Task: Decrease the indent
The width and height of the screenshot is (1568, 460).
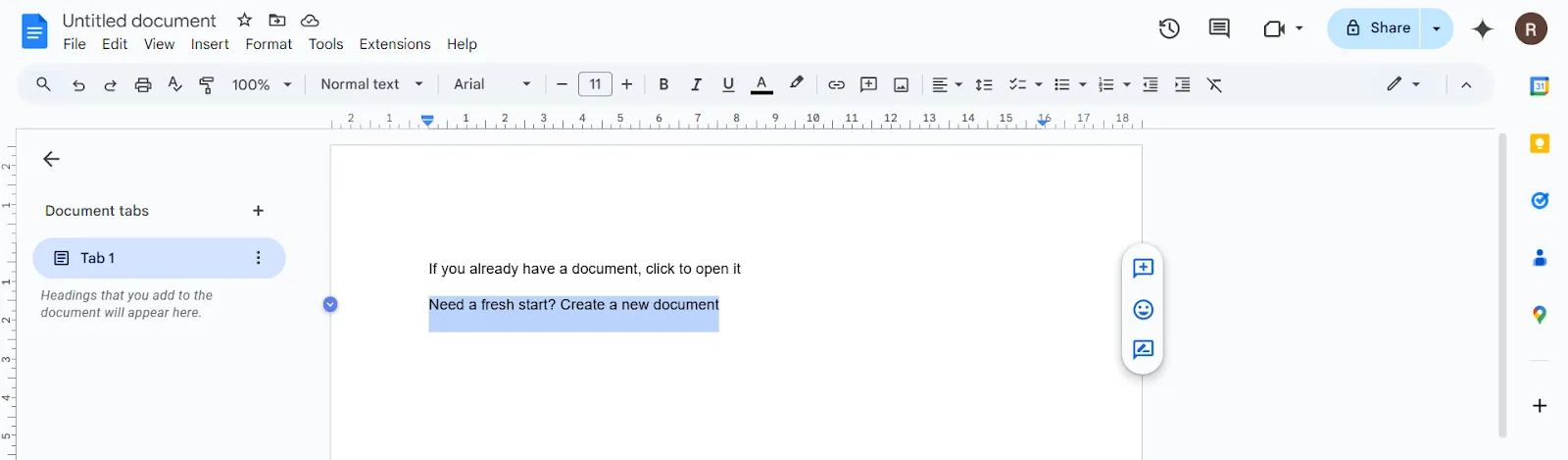Action: [x=1151, y=85]
